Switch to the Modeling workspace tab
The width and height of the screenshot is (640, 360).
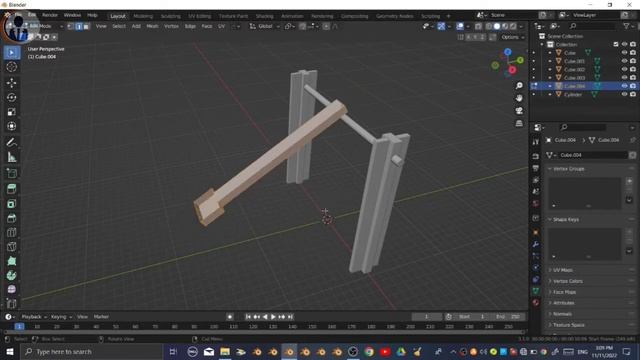click(143, 16)
